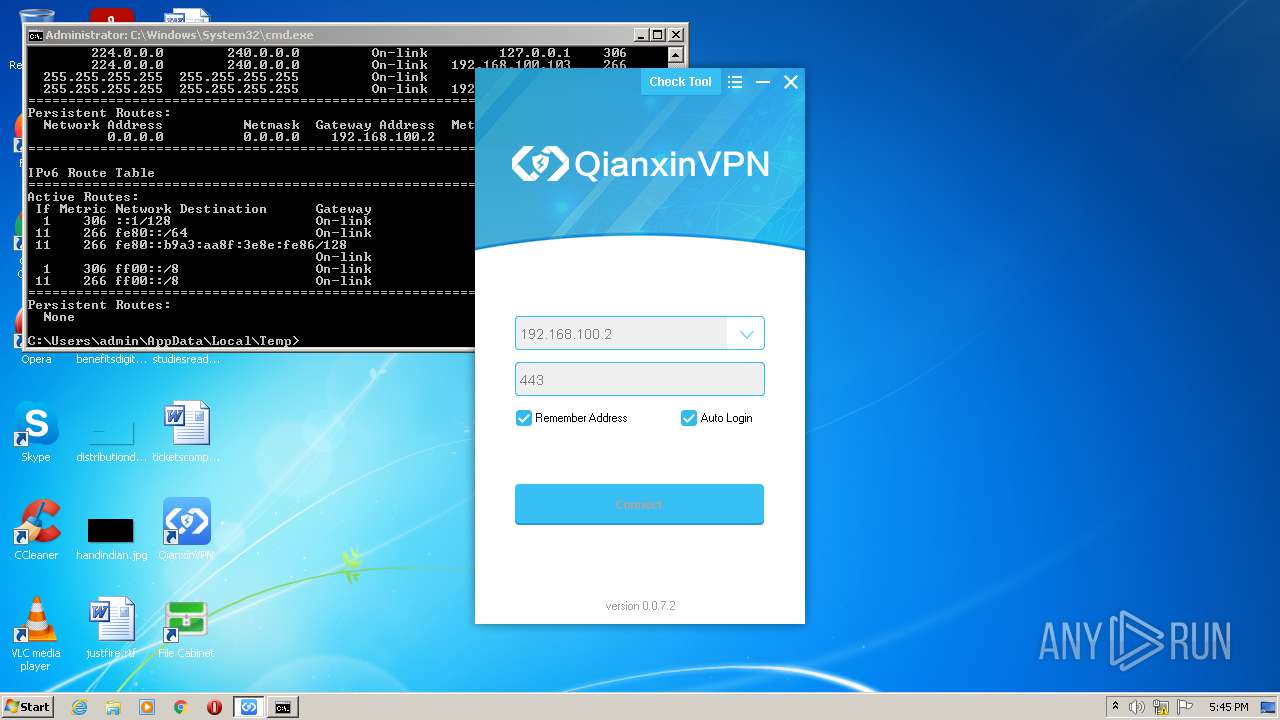
Task: Open the File Cabinet desktop shortcut
Action: (x=187, y=627)
